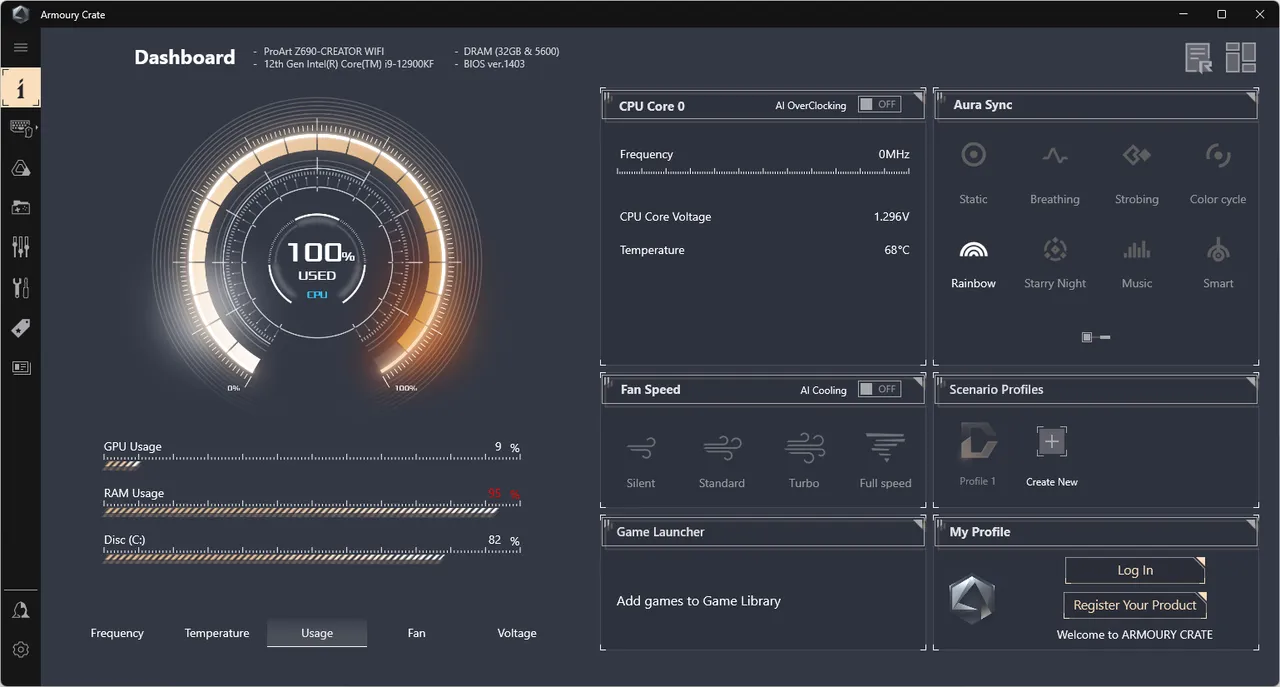Click the 0MHz frequency value
The image size is (1280, 687).
click(x=894, y=154)
